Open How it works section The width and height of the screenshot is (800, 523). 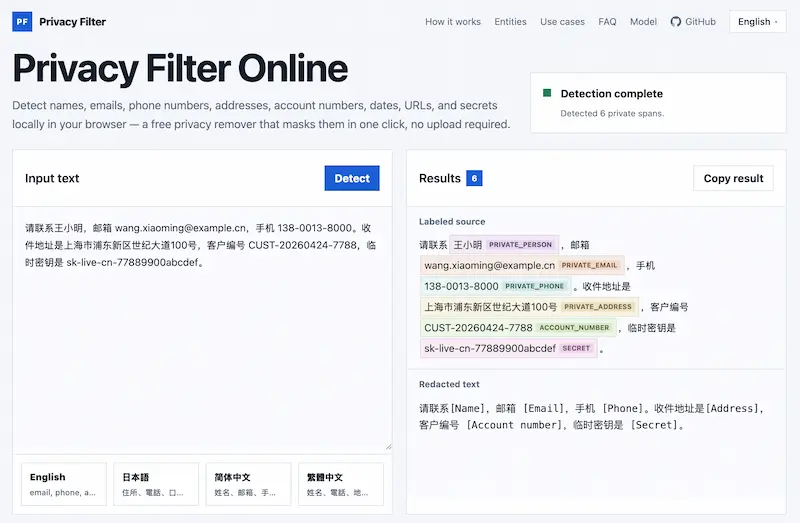453,21
